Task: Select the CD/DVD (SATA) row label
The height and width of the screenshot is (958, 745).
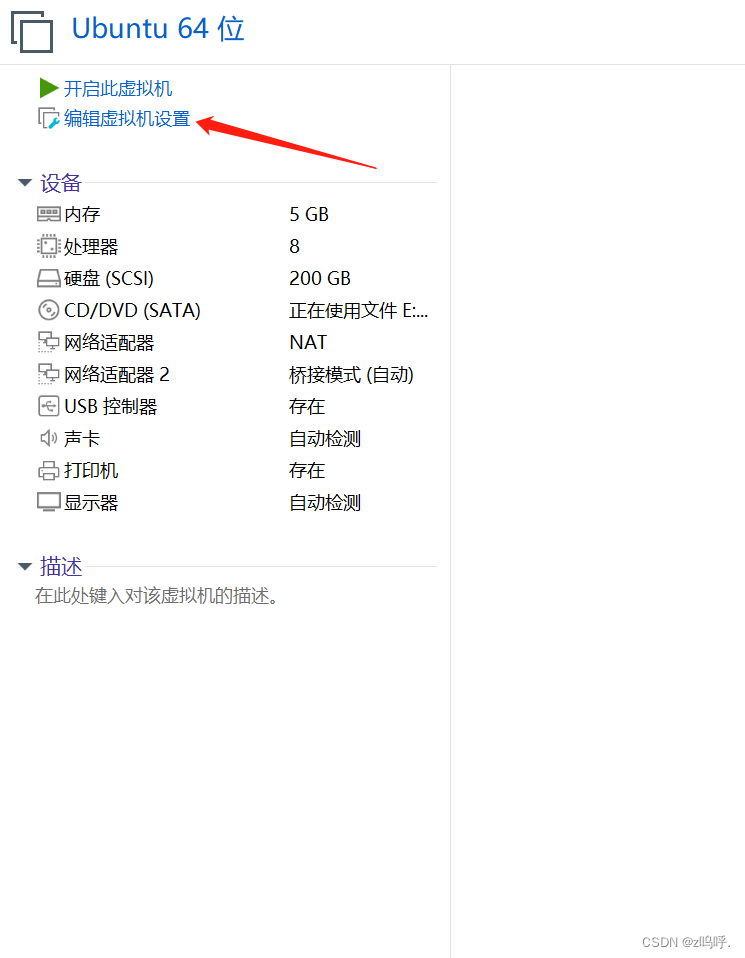Action: [132, 310]
